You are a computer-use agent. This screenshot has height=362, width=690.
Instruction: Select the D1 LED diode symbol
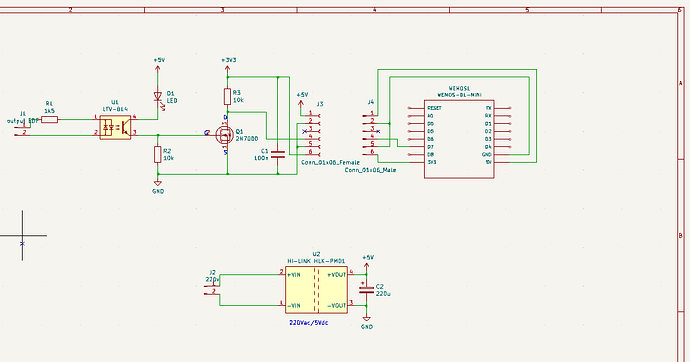(x=158, y=97)
